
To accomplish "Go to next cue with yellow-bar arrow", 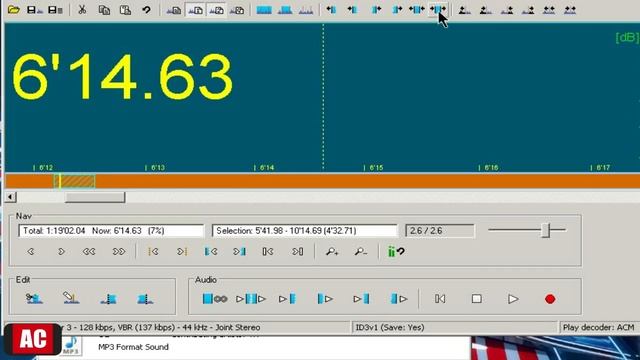I will pyautogui.click(x=182, y=252).
